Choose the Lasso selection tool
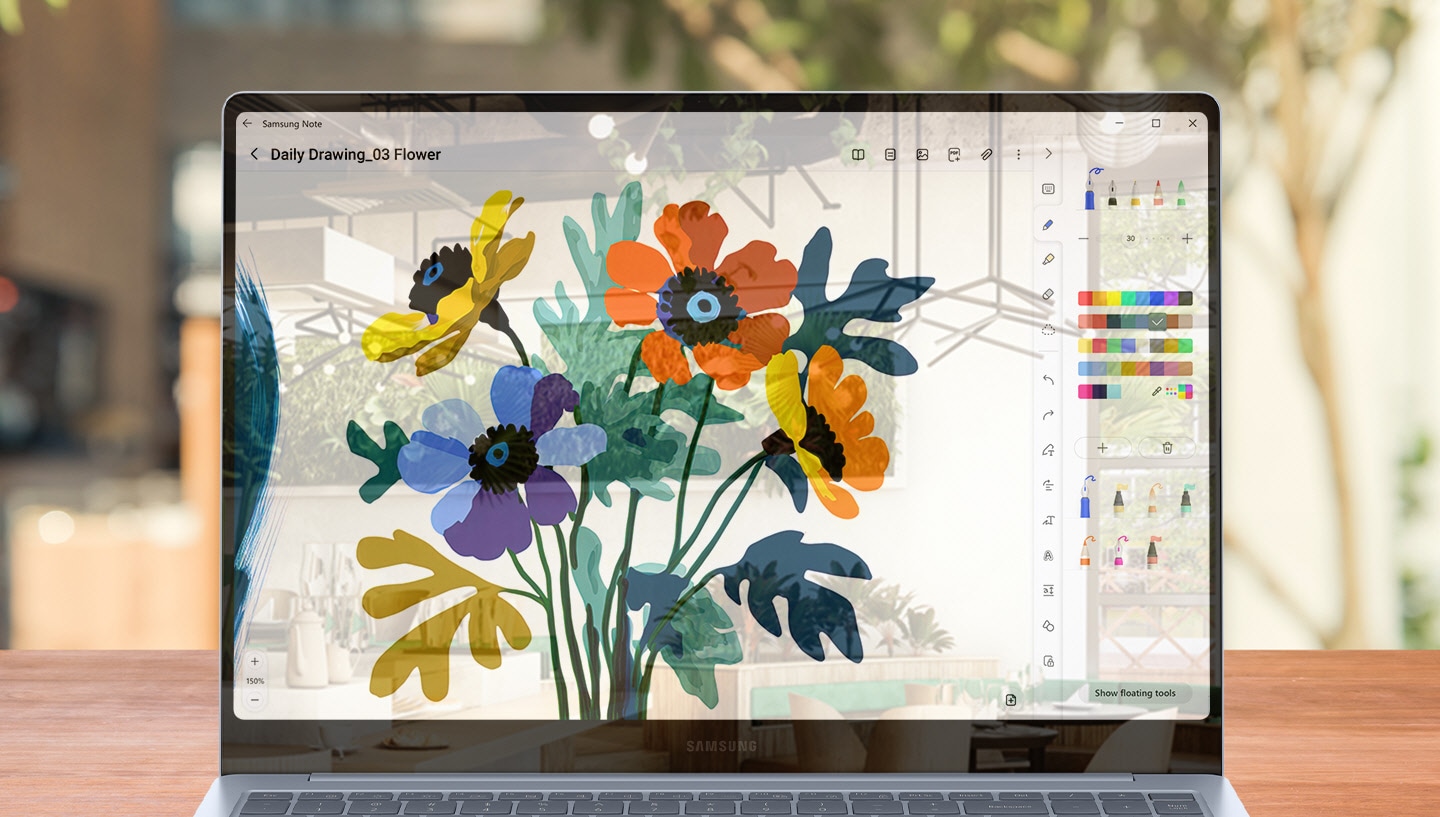 1048,330
